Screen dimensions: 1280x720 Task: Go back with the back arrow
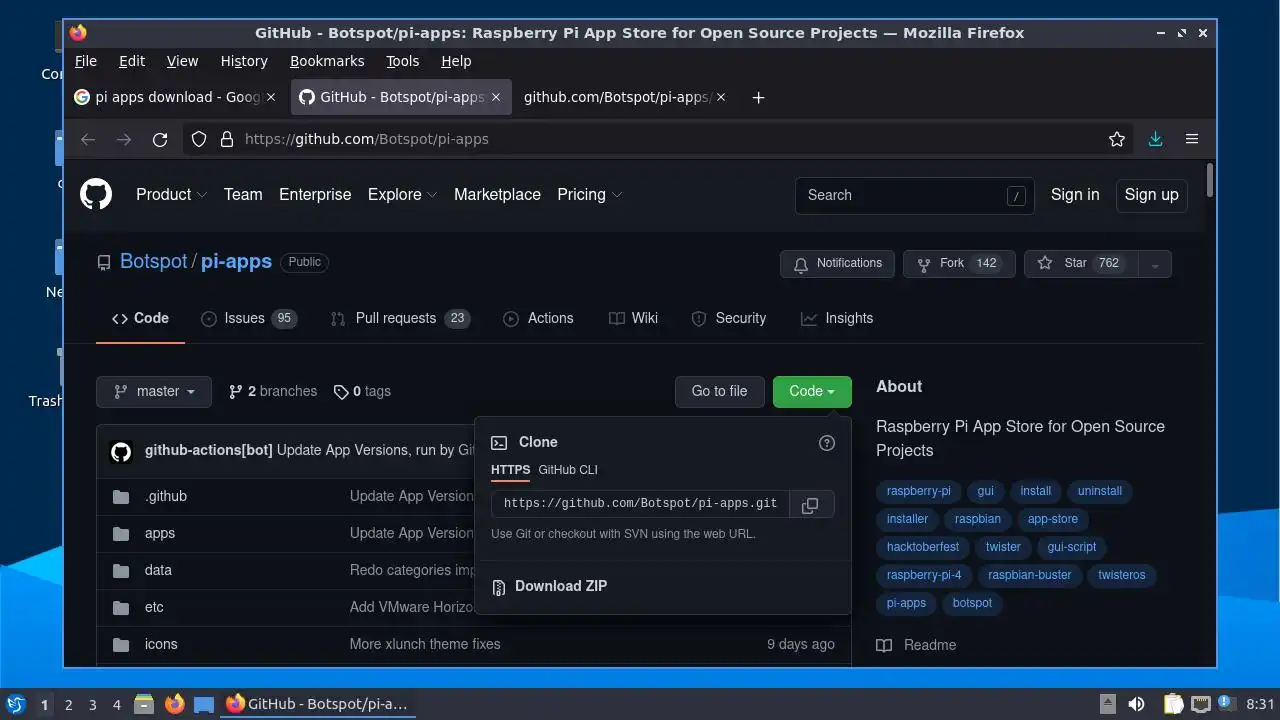point(88,139)
